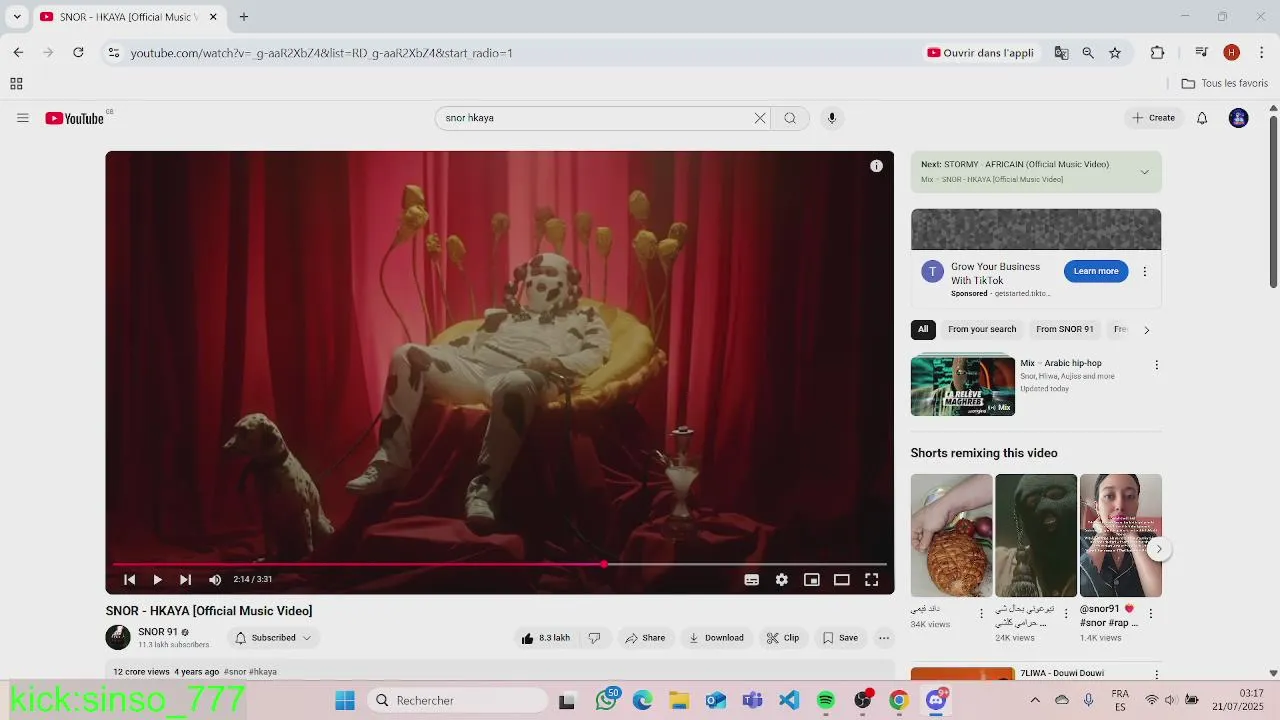Screen dimensions: 1280x720
Task: Click the browser address bar
Action: tap(510, 53)
